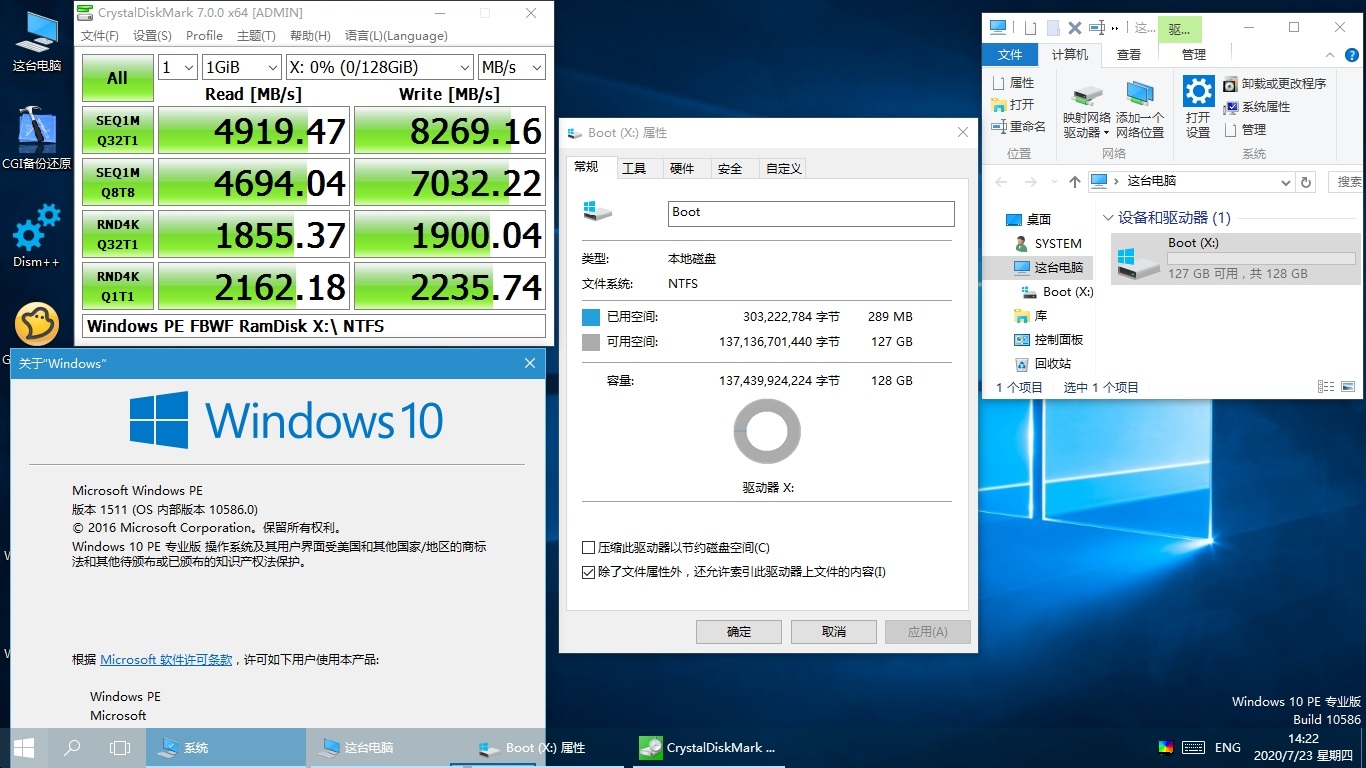This screenshot has height=768, width=1366.
Task: Click the Explorer 打开 folder ribbon icon
Action: [1012, 105]
